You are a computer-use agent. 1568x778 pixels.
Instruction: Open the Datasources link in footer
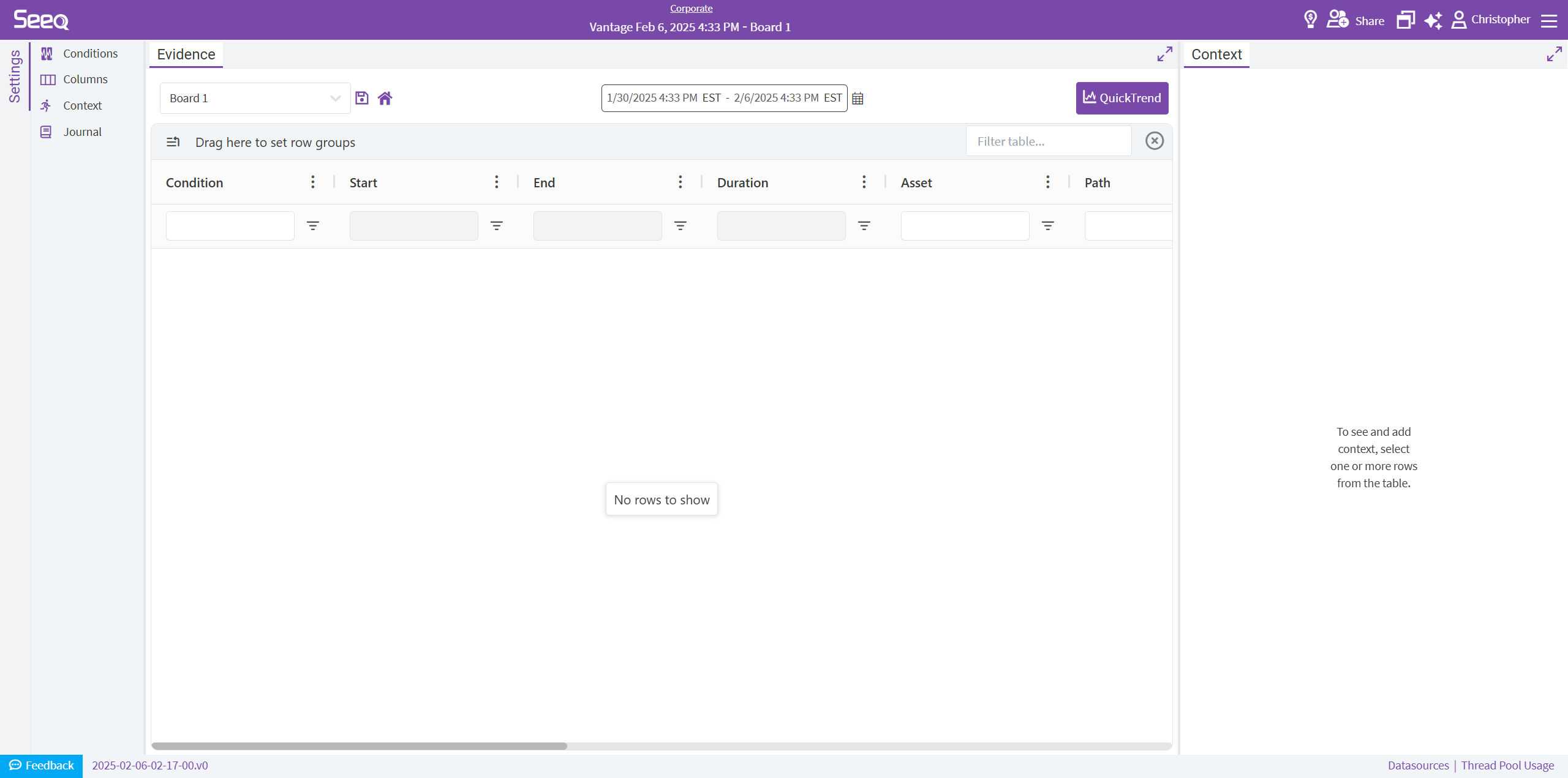pos(1418,765)
